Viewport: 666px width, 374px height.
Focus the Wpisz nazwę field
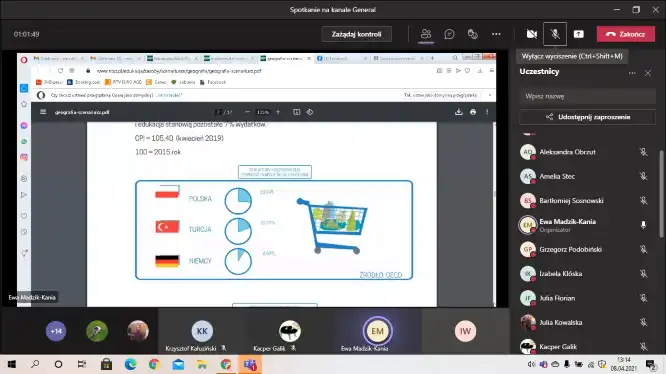tap(587, 96)
